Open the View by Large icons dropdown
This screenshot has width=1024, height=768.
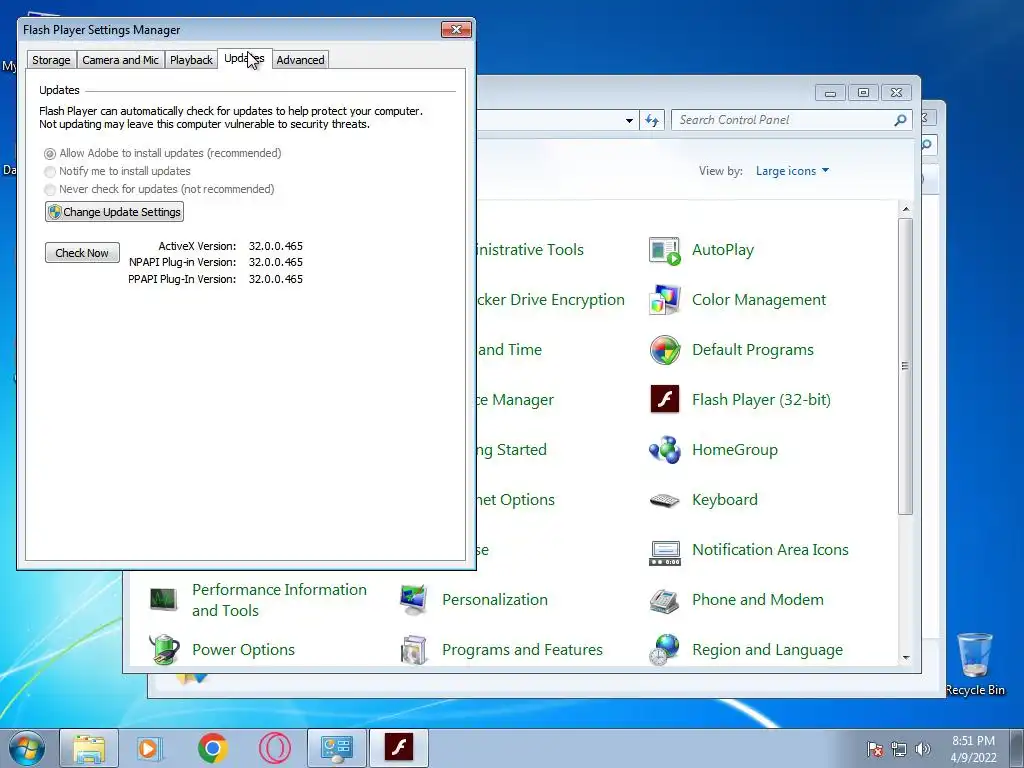click(792, 171)
